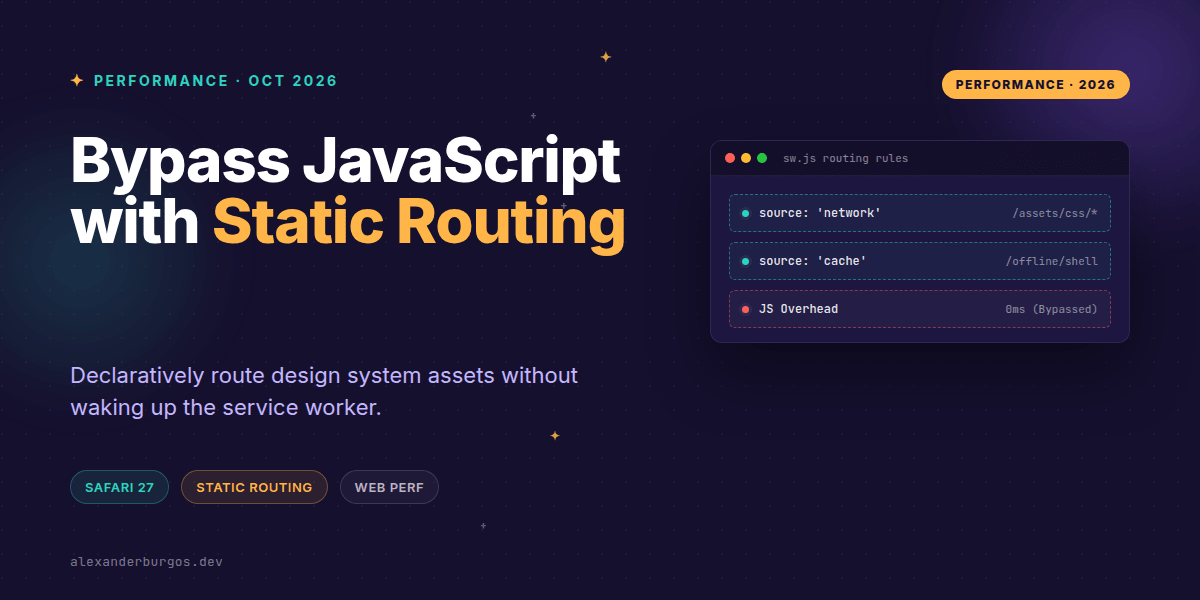This screenshot has height=600, width=1200.
Task: Click the '/offline/shell' path text
Action: click(1052, 261)
